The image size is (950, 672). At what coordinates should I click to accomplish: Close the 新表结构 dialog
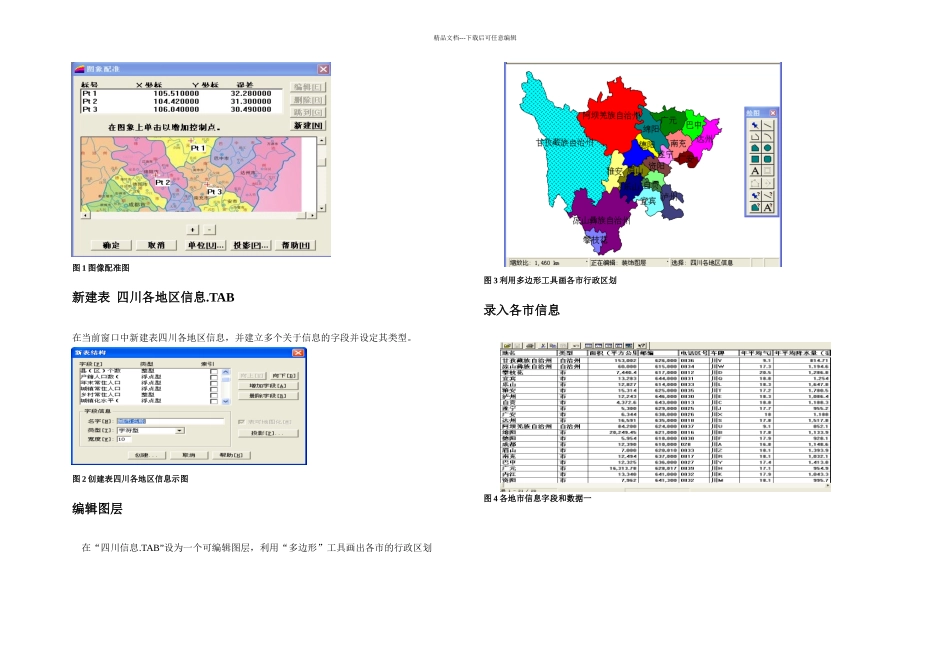tap(298, 353)
